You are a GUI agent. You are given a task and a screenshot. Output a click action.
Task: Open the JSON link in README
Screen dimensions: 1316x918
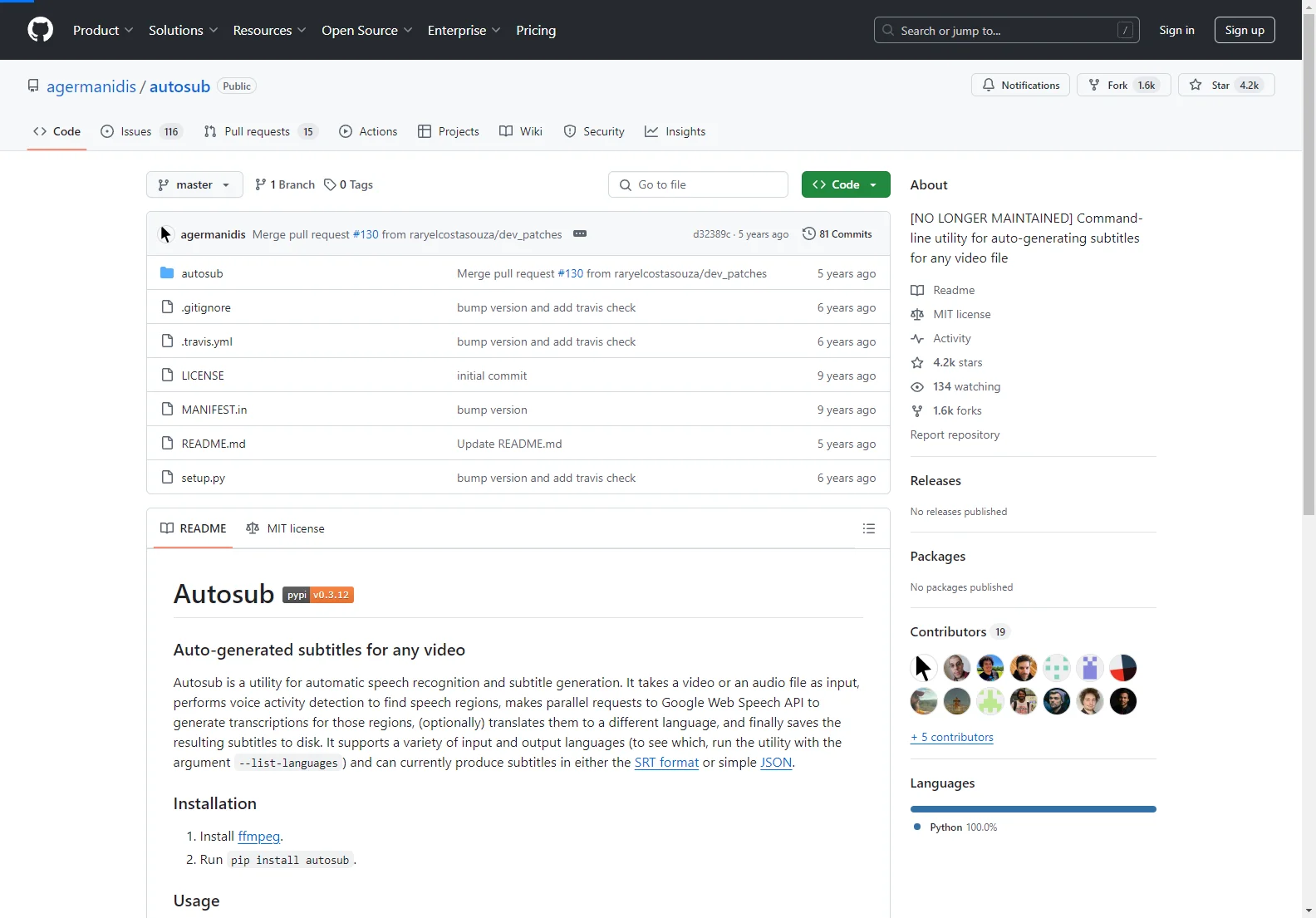776,763
